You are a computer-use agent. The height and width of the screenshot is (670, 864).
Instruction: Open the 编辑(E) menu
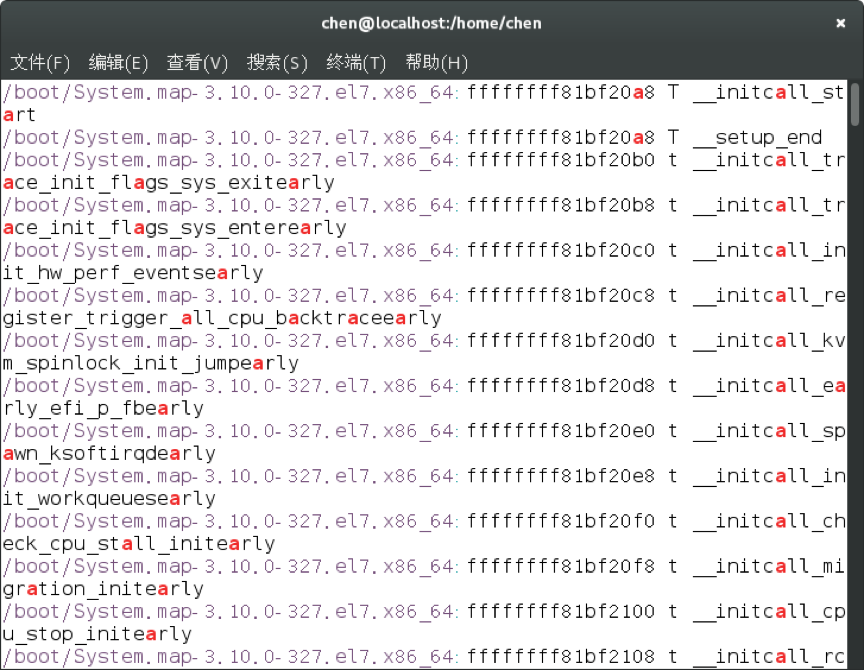tap(118, 63)
